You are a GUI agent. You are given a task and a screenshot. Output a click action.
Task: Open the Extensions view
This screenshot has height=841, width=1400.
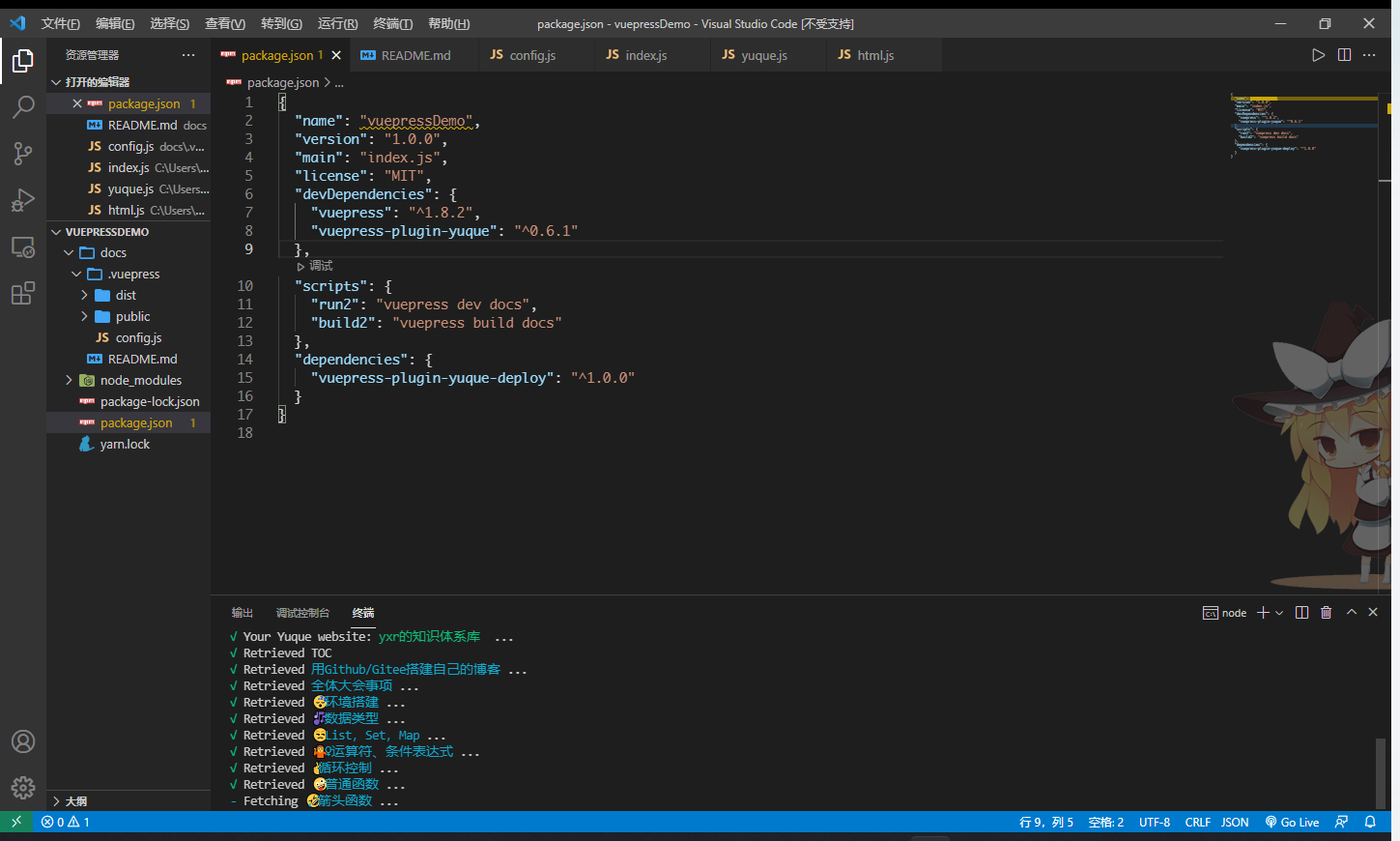pos(23,293)
